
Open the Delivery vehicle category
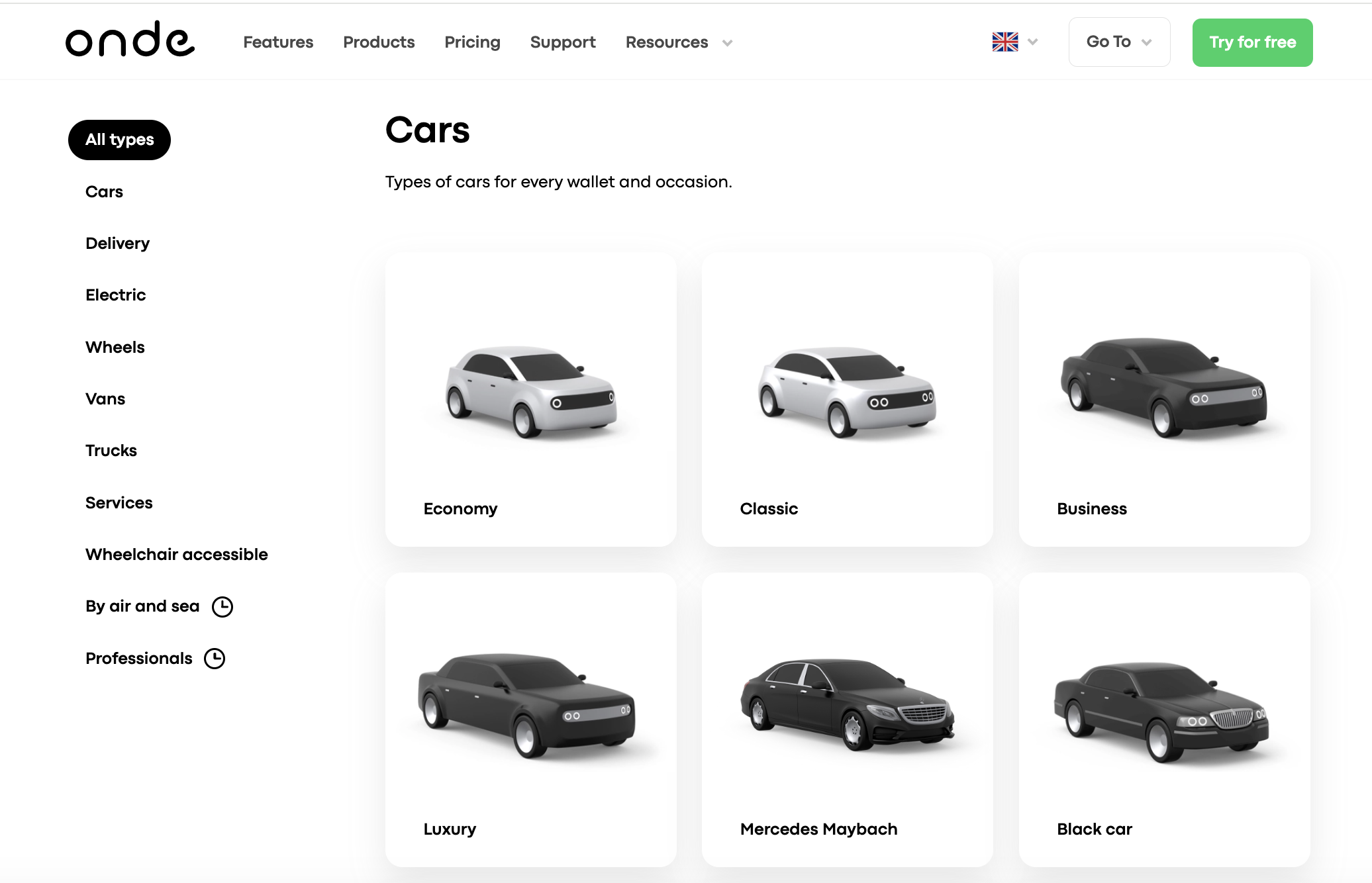click(117, 244)
